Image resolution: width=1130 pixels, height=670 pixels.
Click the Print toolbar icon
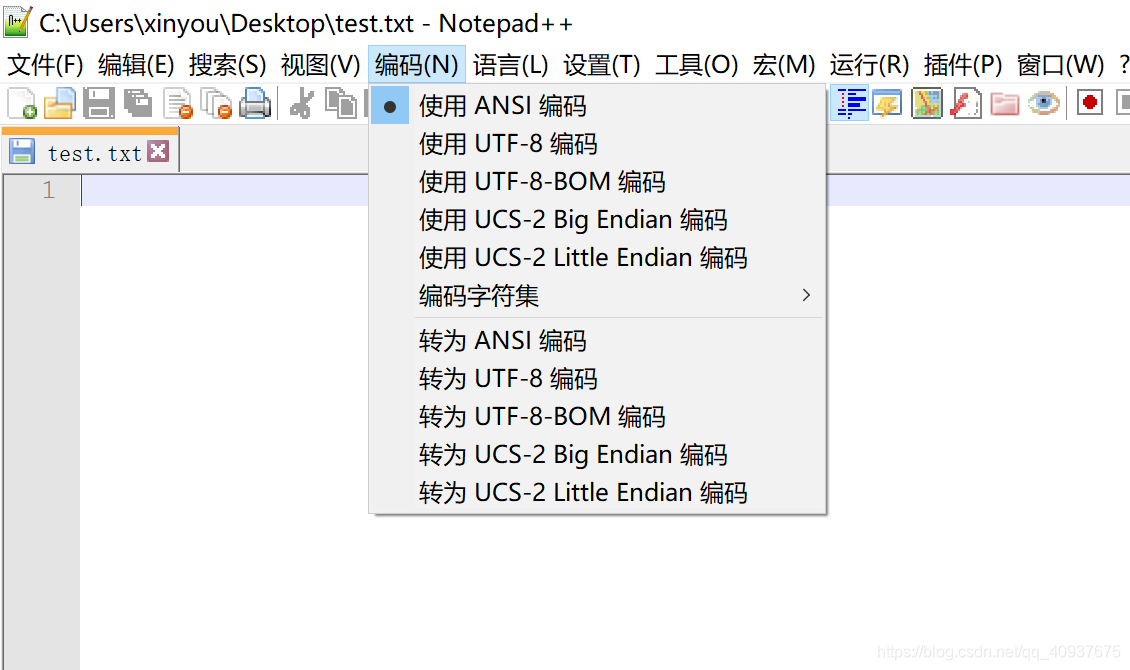pos(254,103)
